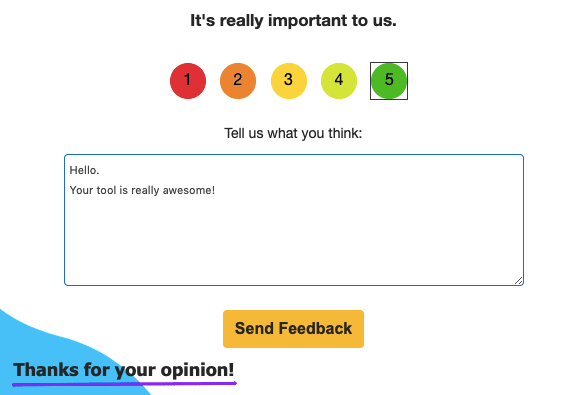Select the lime rating 4 circle

point(339,81)
